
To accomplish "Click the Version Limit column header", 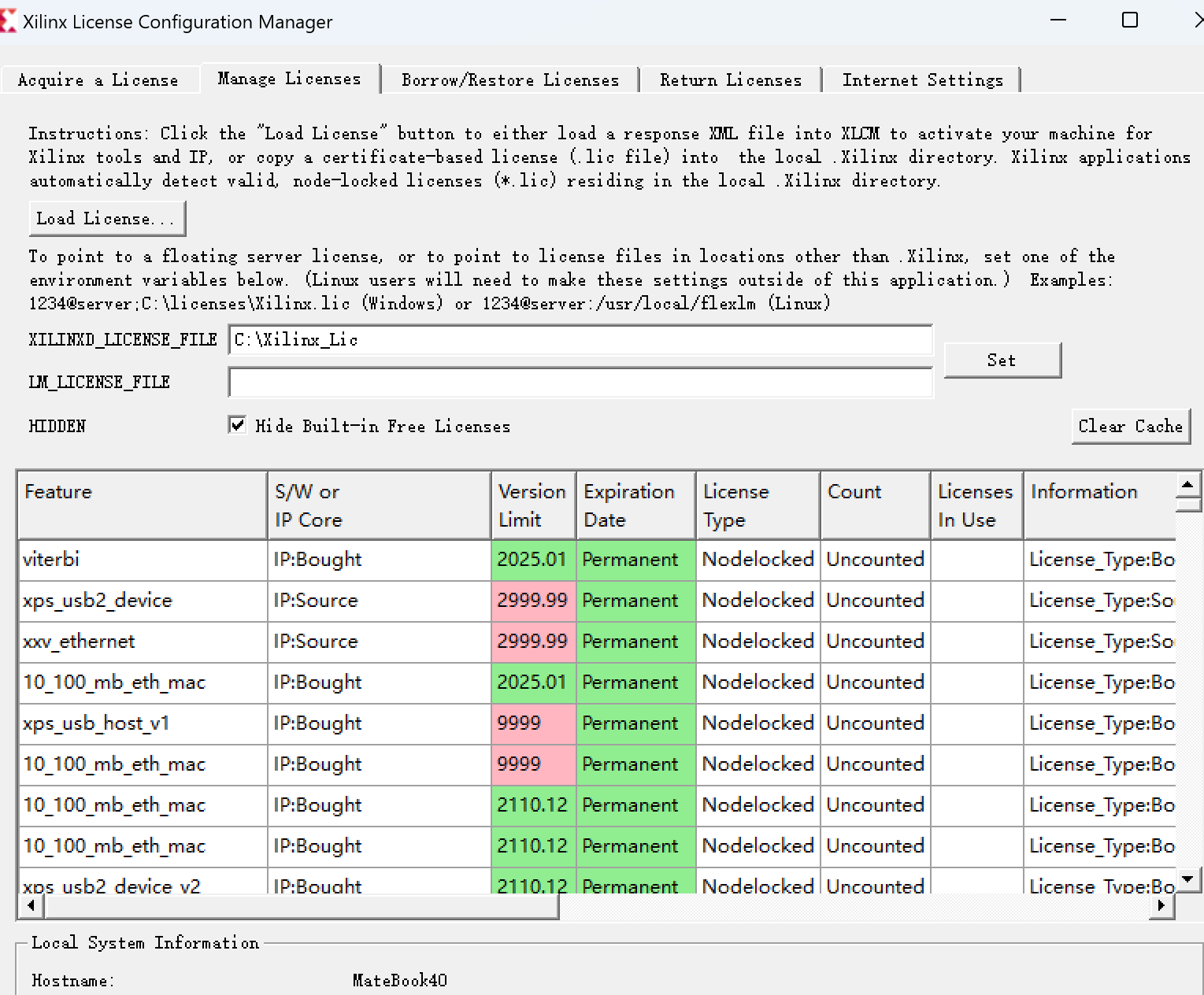I will tap(534, 505).
